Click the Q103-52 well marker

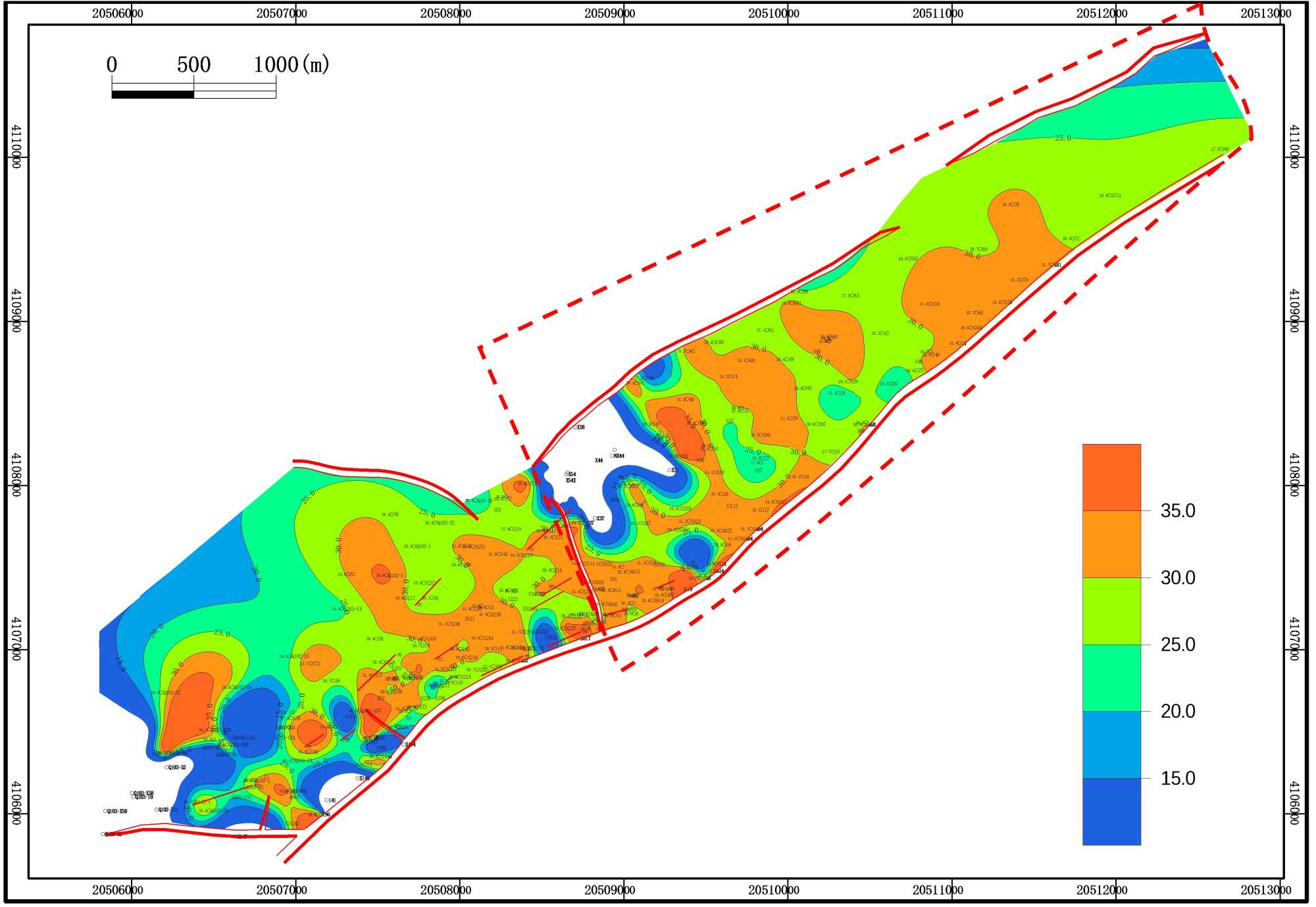pos(167,769)
